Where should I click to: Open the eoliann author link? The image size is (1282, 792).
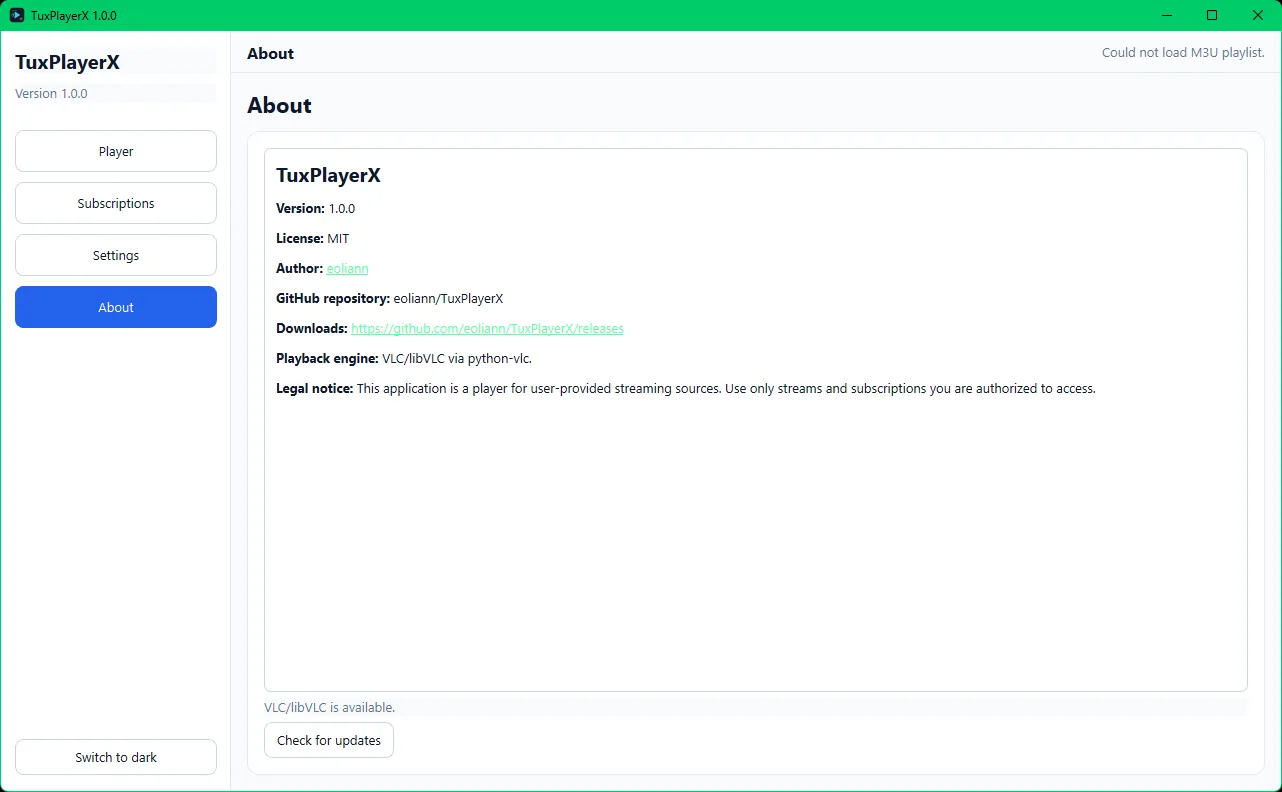pyautogui.click(x=347, y=269)
